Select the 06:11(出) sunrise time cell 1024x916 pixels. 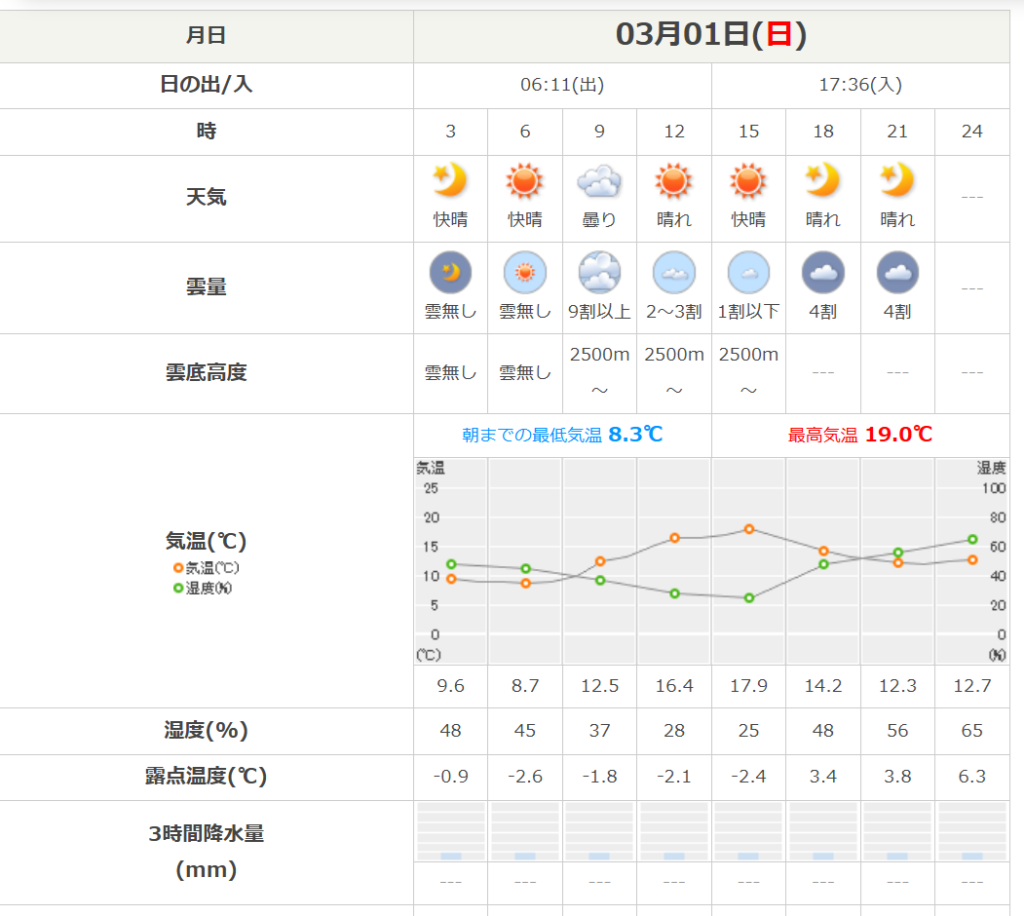[562, 85]
